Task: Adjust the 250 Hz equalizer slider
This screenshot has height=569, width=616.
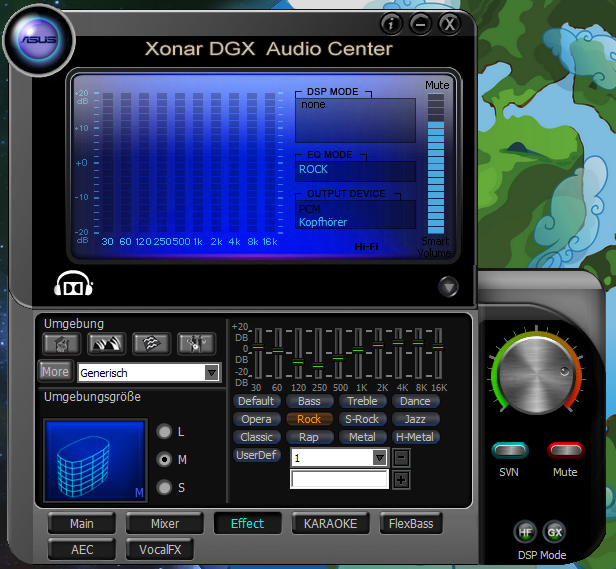Action: pos(318,366)
